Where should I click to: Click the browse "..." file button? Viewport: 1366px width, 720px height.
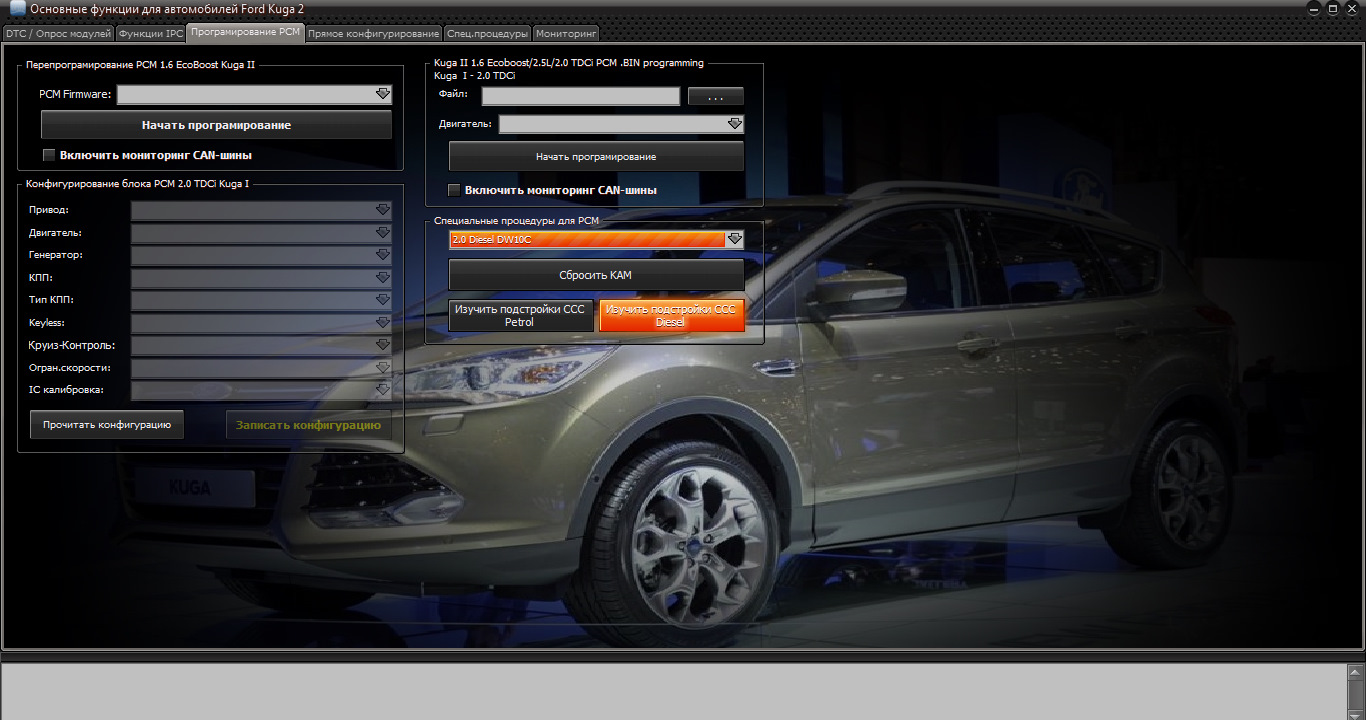click(716, 96)
